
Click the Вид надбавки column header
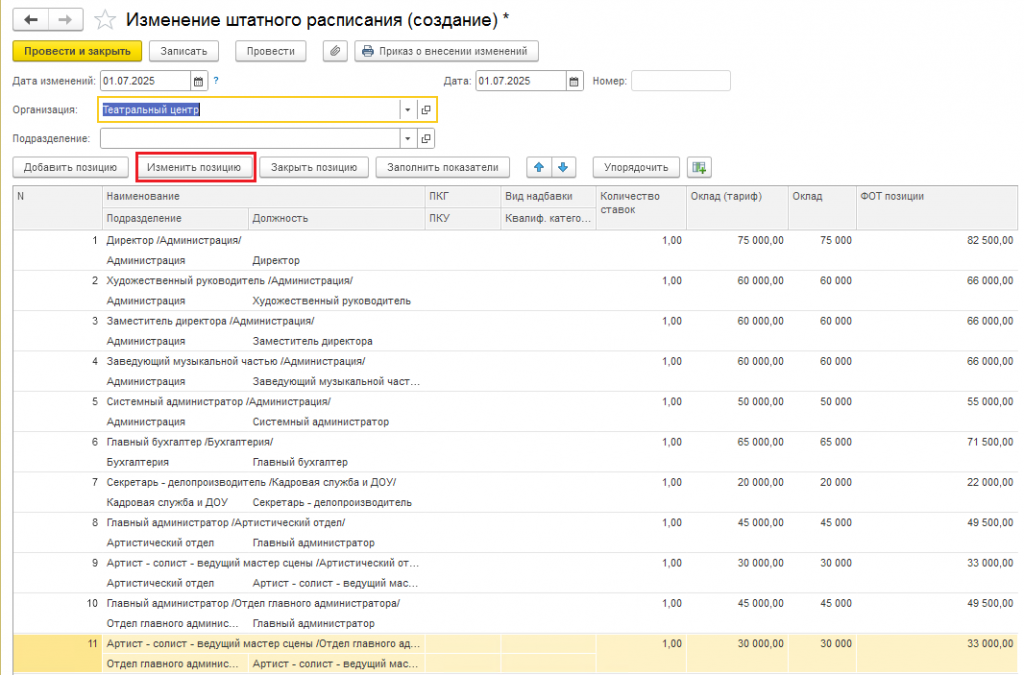click(548, 196)
